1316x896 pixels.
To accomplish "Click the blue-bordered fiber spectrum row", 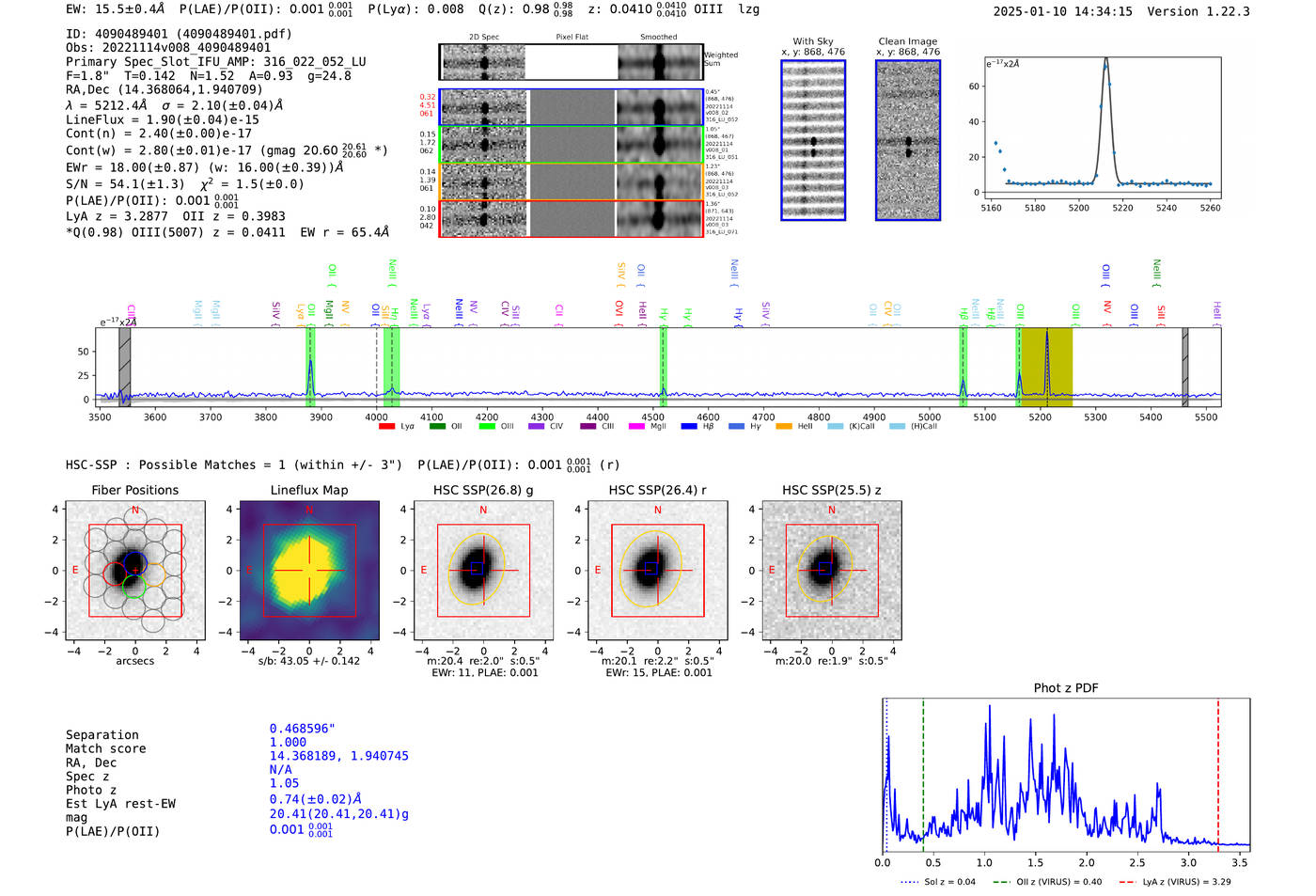I will [571, 107].
